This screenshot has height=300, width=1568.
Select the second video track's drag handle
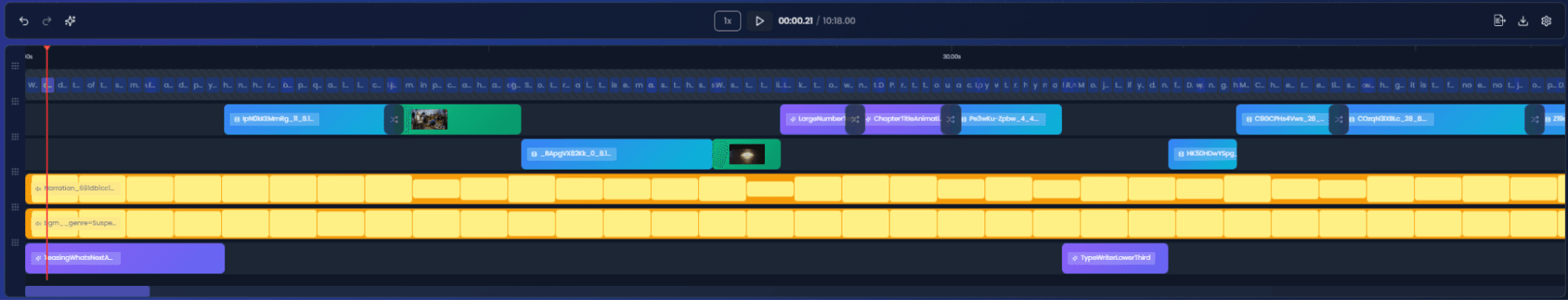[15, 137]
